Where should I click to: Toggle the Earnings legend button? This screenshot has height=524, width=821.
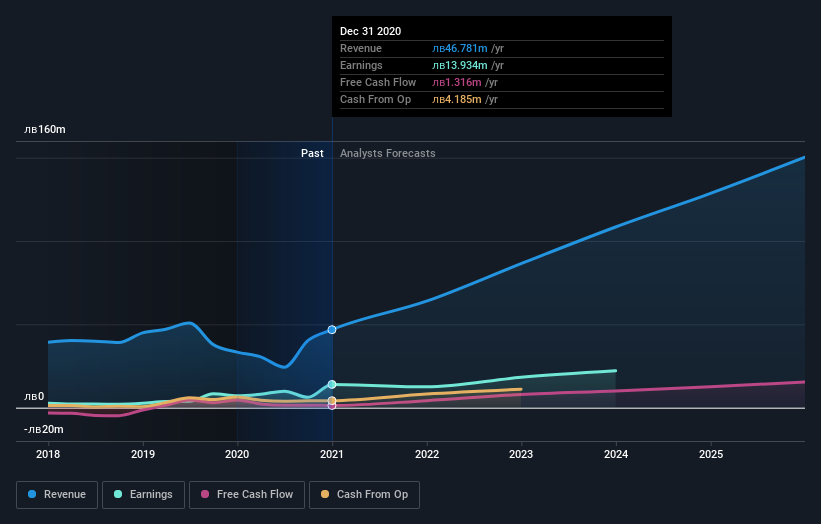click(143, 495)
